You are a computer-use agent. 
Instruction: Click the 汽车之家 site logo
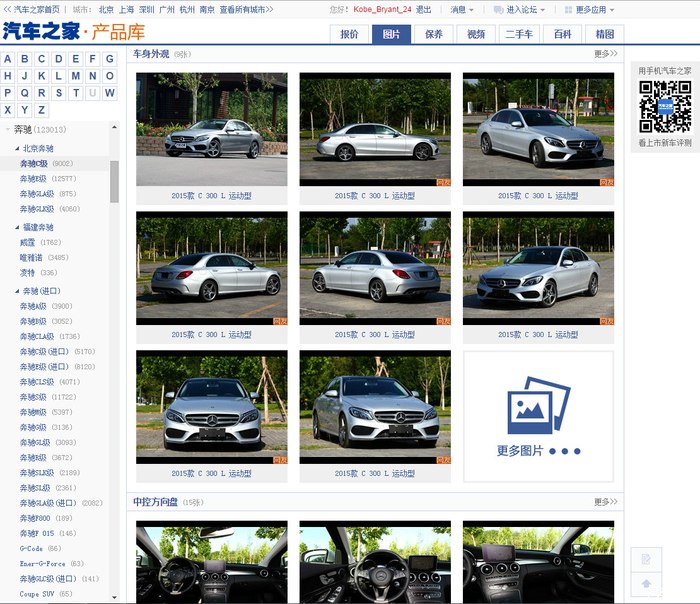point(40,31)
